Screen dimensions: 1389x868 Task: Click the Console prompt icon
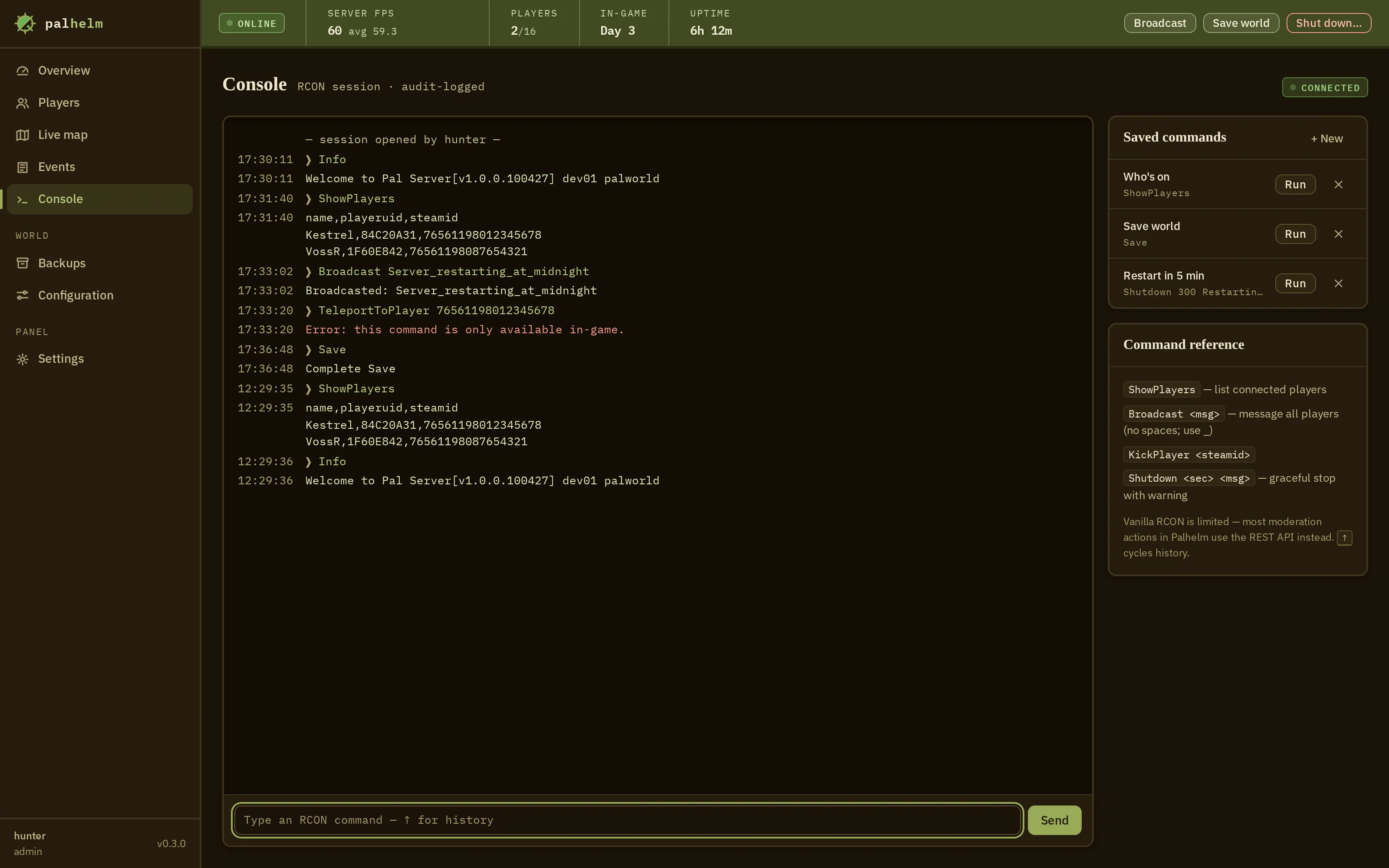23,199
